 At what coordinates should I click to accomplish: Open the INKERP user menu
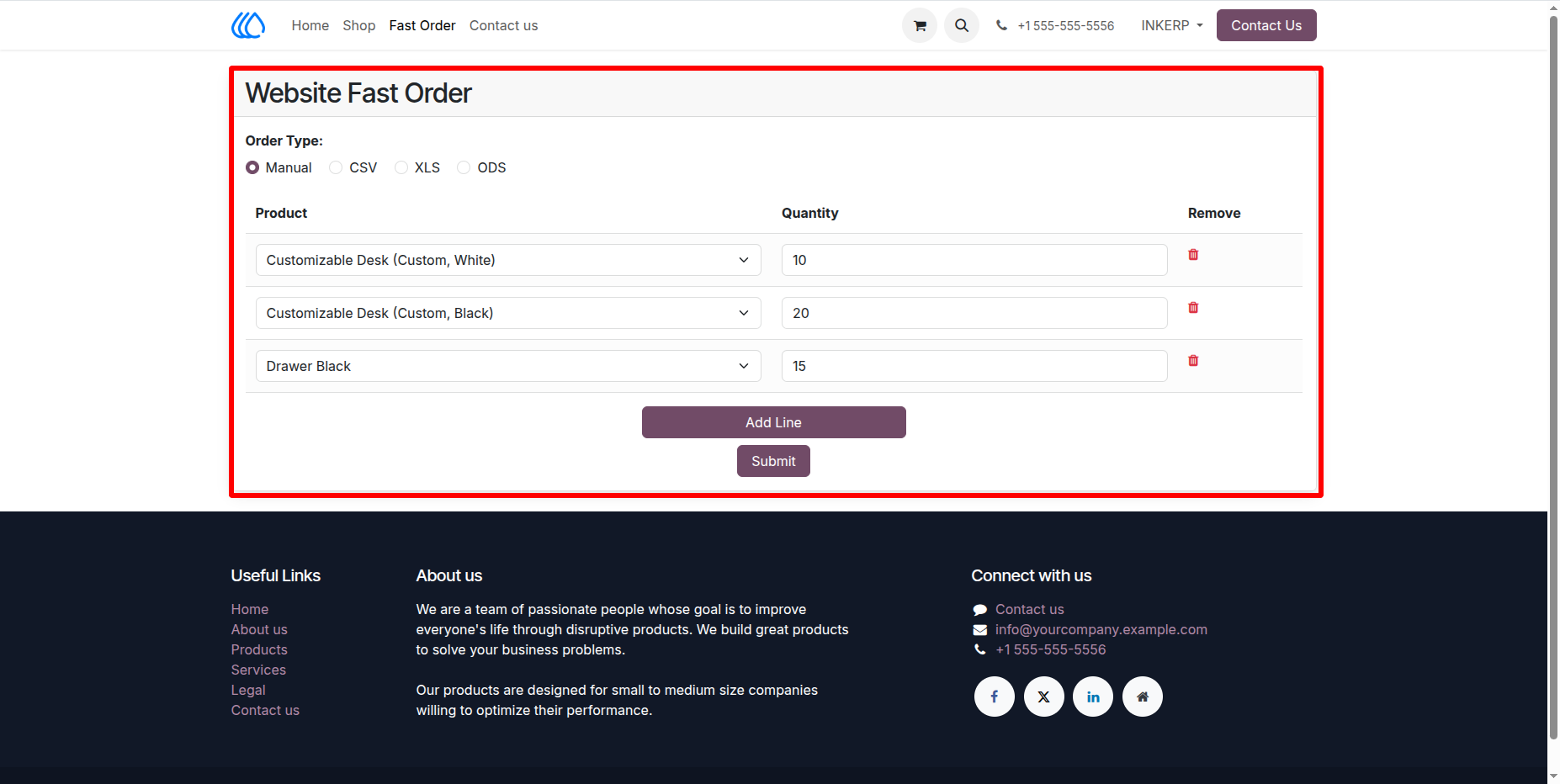click(1172, 25)
